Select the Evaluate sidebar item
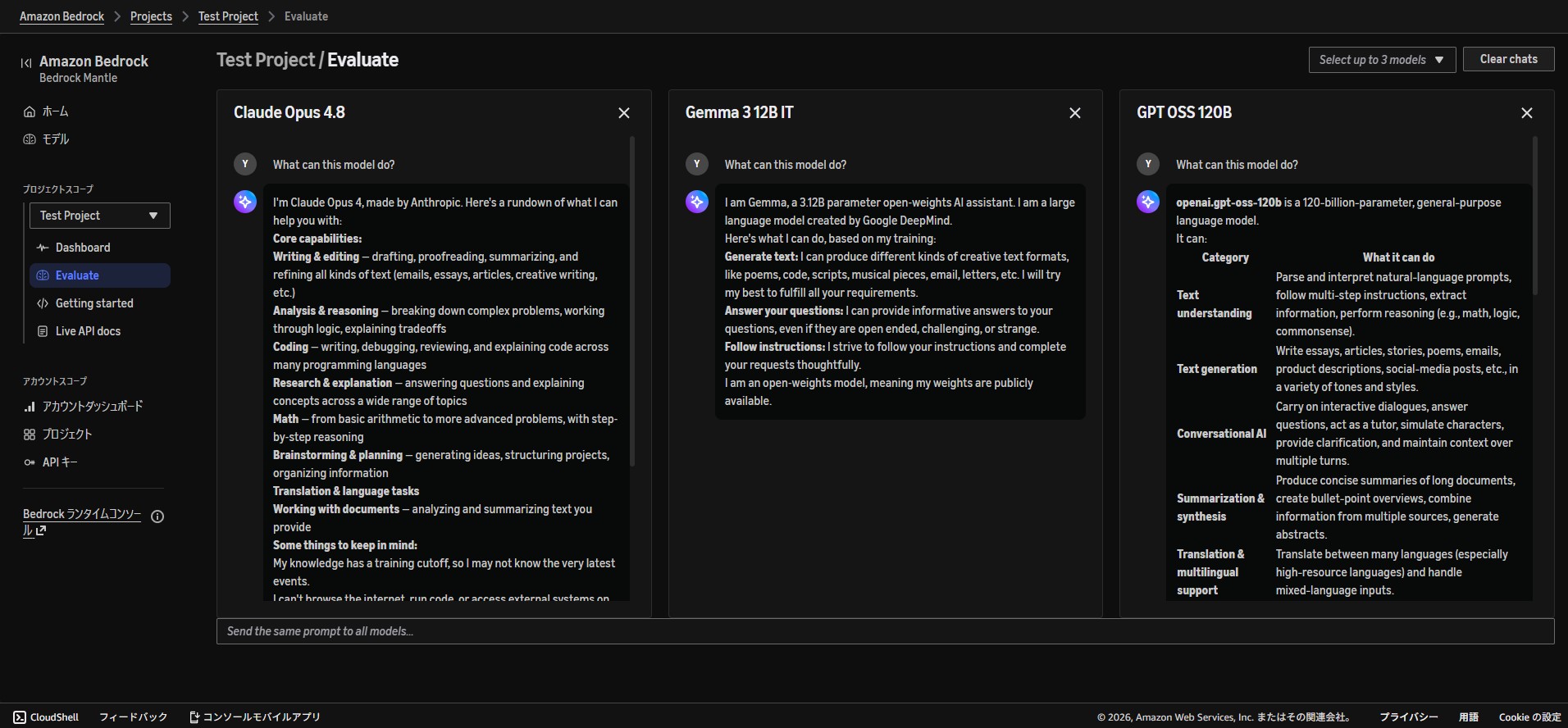 click(x=100, y=275)
